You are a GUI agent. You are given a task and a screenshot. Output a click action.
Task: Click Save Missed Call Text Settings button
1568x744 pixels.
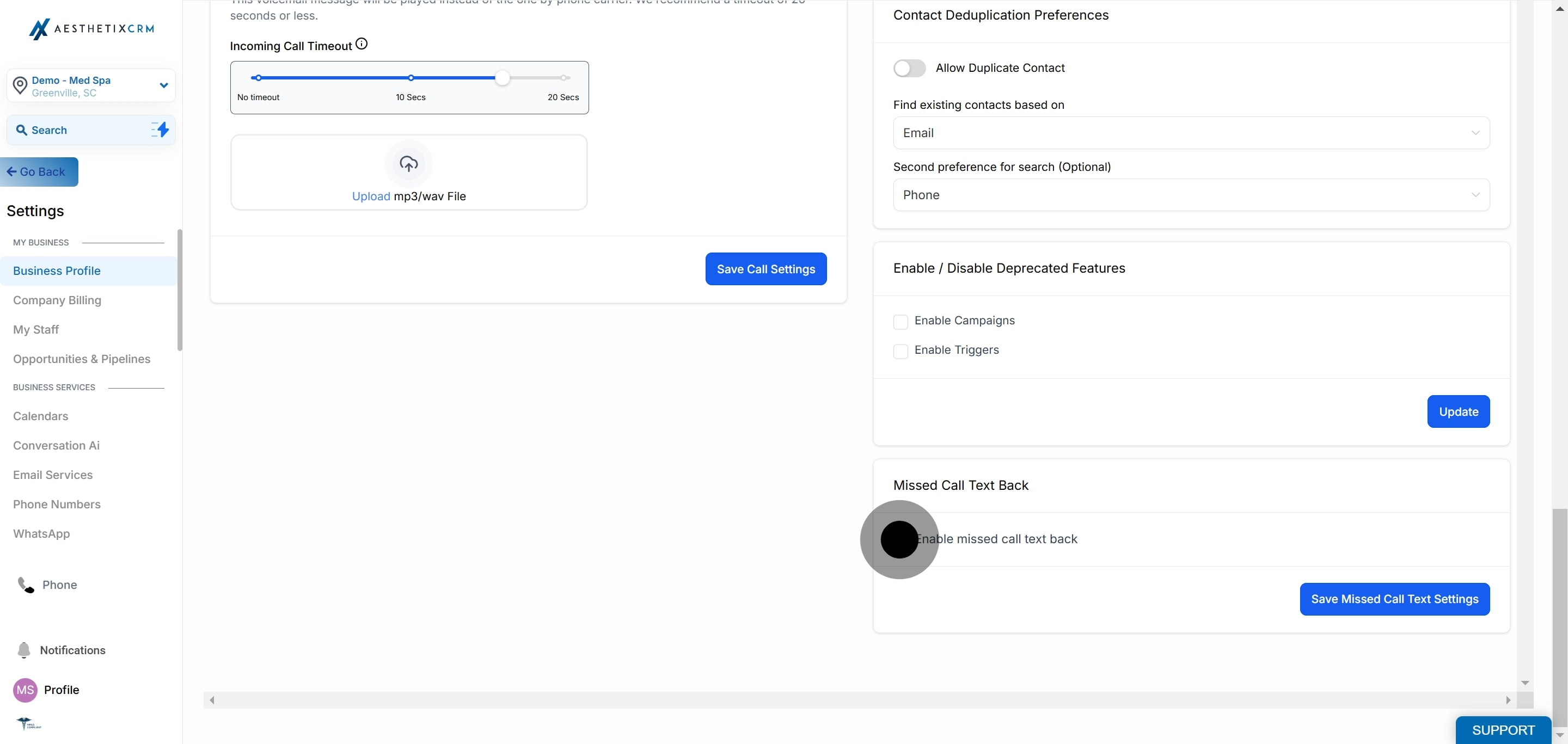click(1394, 599)
